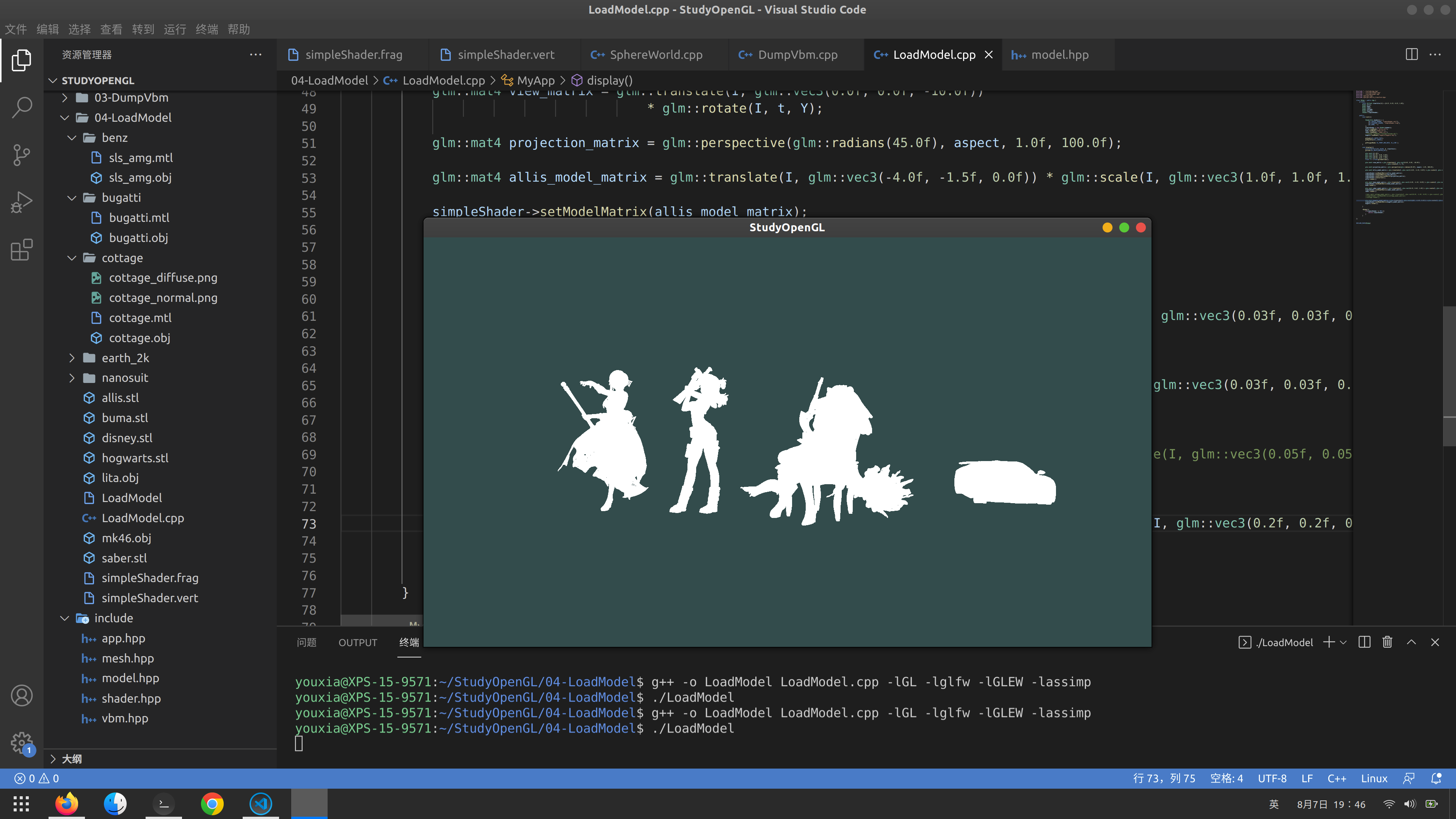Open editor more actions ellipsis
Screen dimensions: 1456x819
(1435, 55)
